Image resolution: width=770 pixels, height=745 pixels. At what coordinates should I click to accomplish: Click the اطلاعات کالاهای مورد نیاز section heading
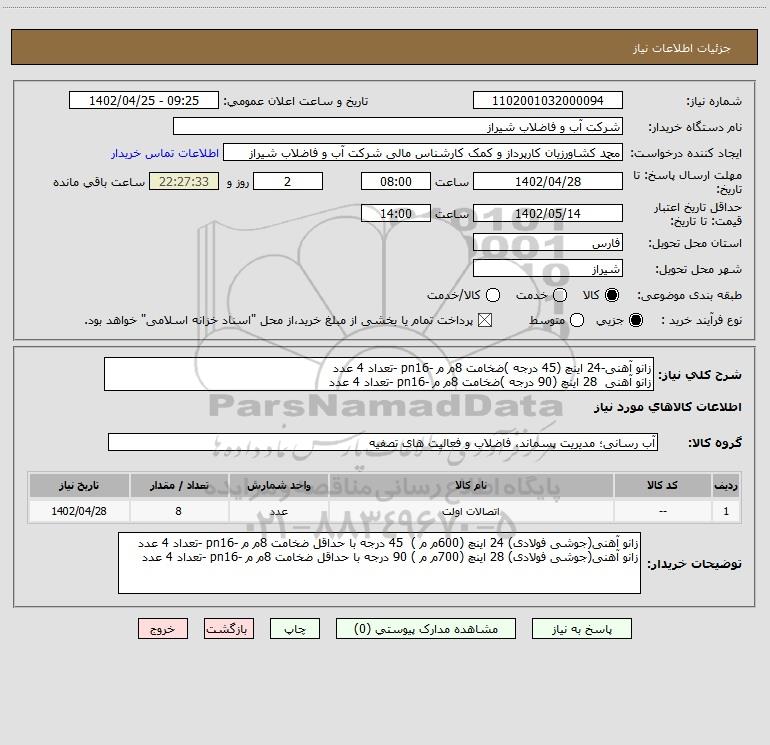pyautogui.click(x=668, y=407)
